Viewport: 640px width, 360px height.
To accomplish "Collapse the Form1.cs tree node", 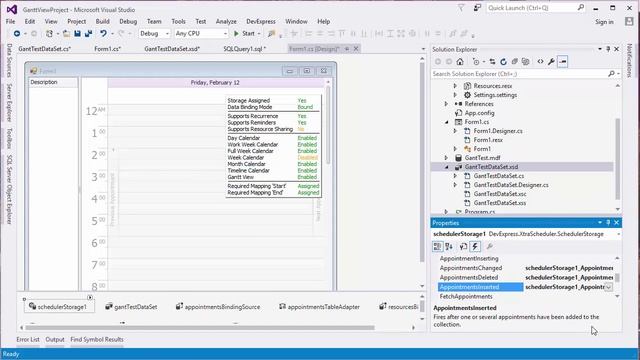I will [447, 122].
